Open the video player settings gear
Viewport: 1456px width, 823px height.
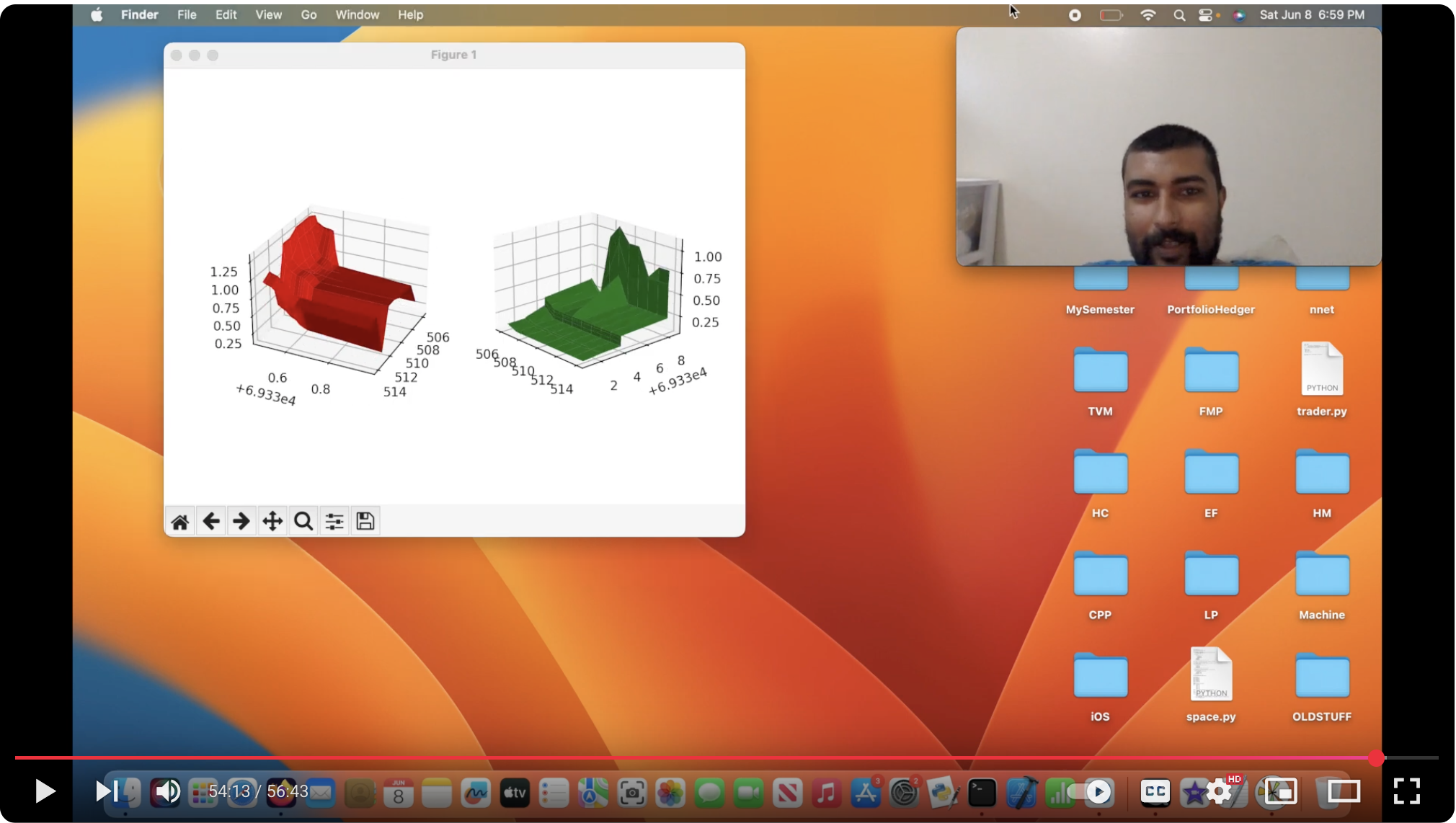point(1220,791)
